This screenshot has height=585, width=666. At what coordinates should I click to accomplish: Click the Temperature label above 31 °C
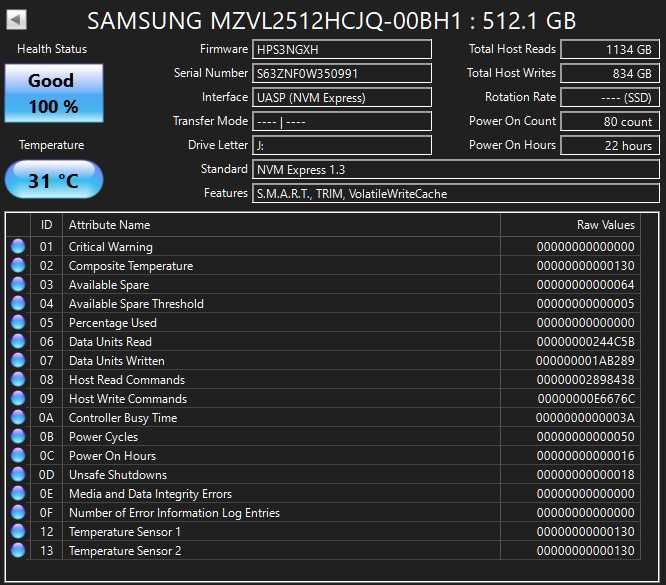(x=51, y=145)
